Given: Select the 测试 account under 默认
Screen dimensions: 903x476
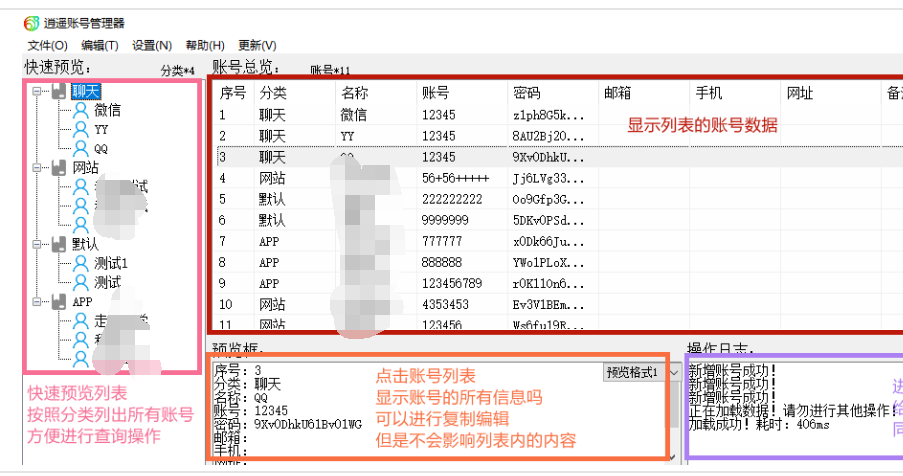Looking at the screenshot, I should 107,282.
